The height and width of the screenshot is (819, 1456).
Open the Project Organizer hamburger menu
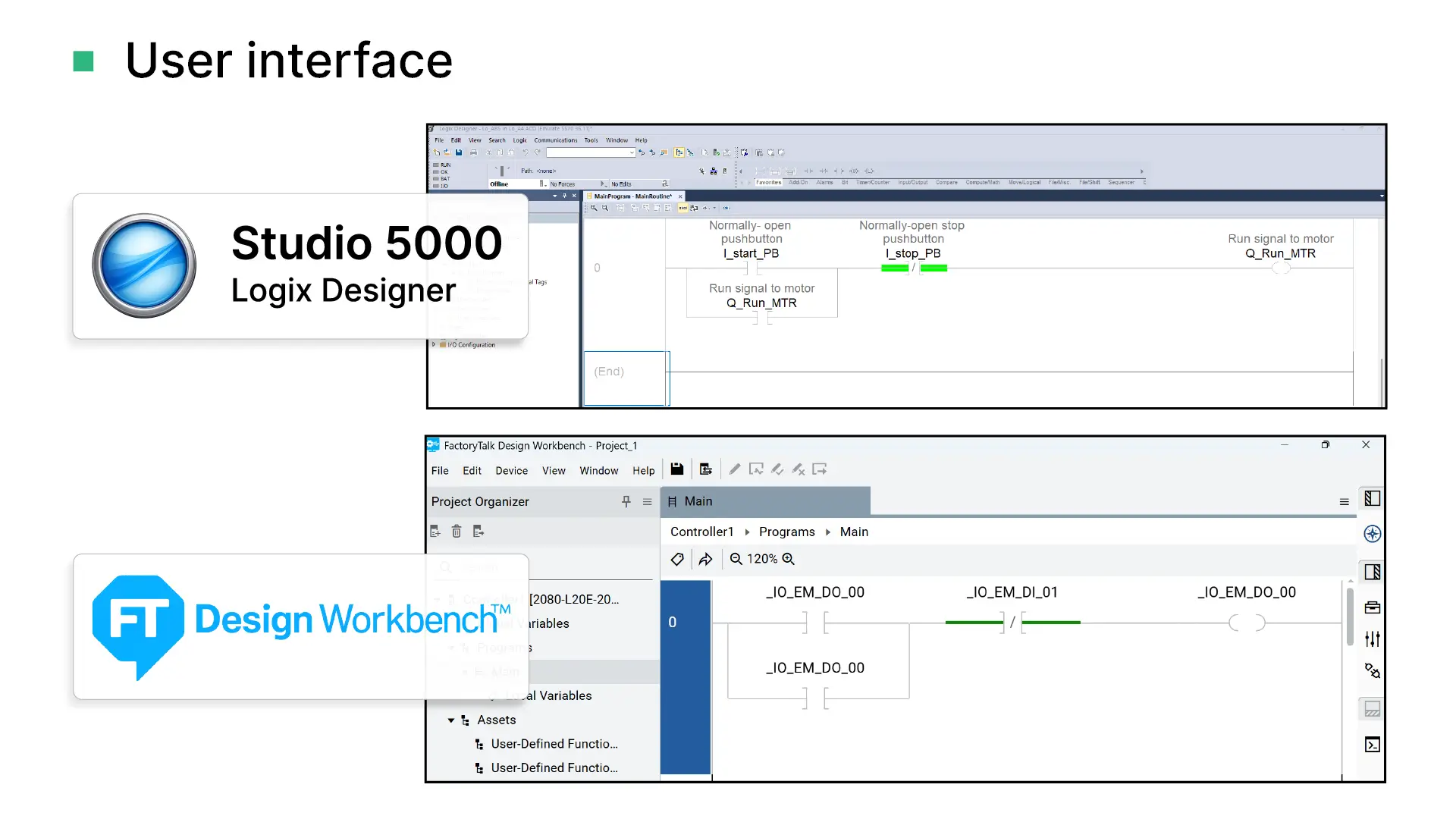click(x=648, y=502)
